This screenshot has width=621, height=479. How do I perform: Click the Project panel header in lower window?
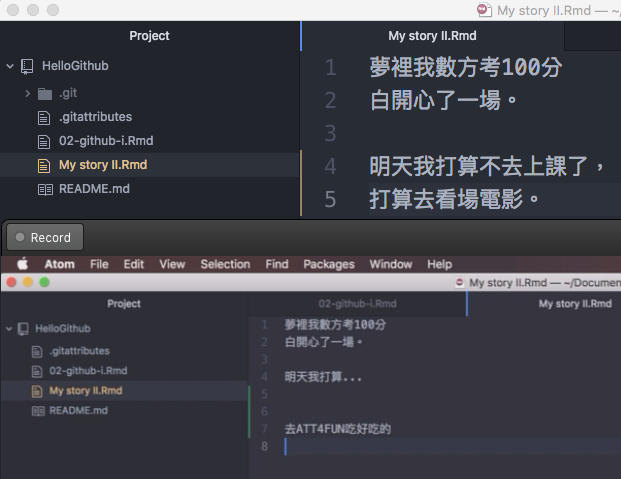pos(124,304)
